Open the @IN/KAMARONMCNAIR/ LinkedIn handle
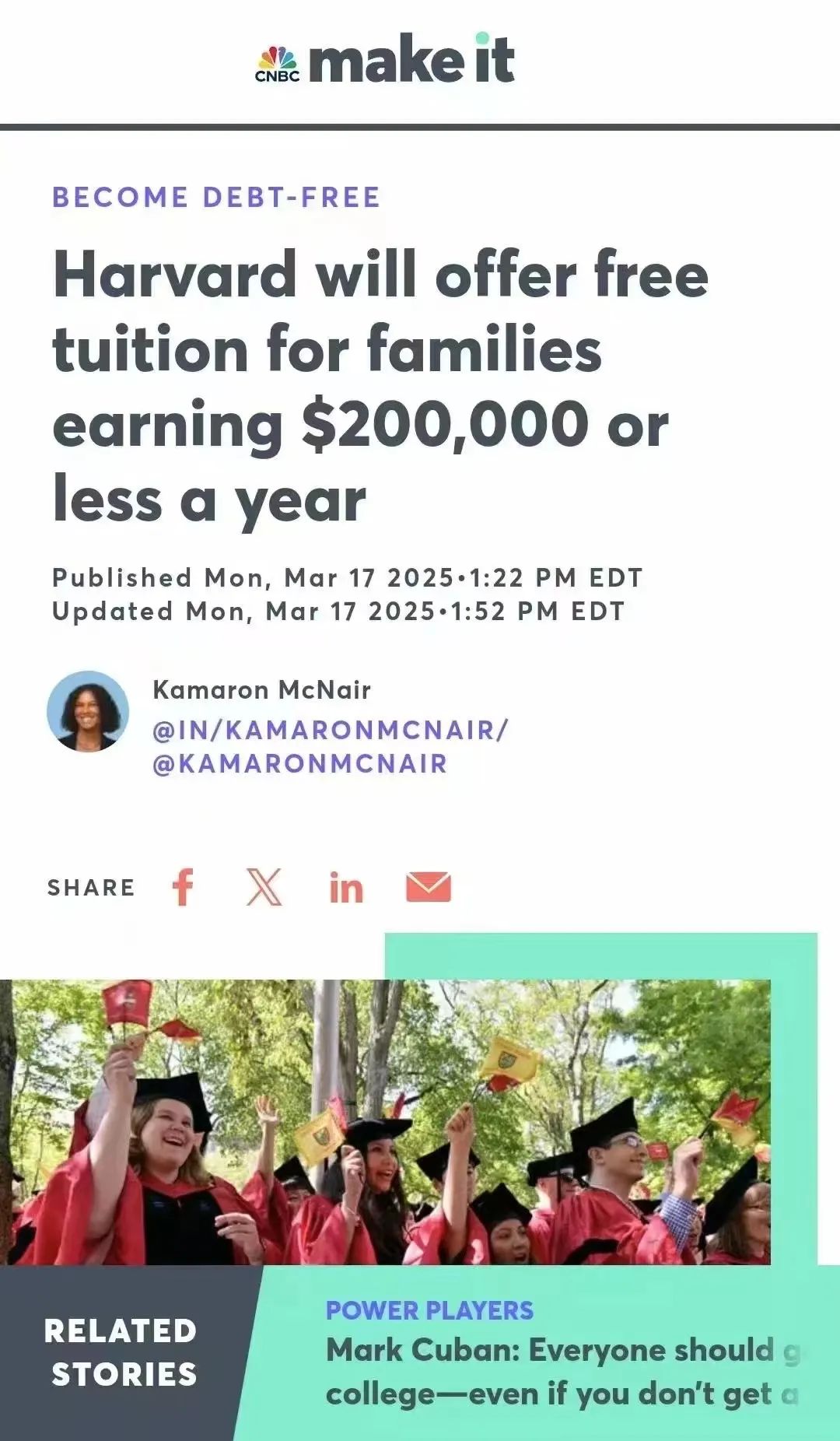 (x=331, y=730)
